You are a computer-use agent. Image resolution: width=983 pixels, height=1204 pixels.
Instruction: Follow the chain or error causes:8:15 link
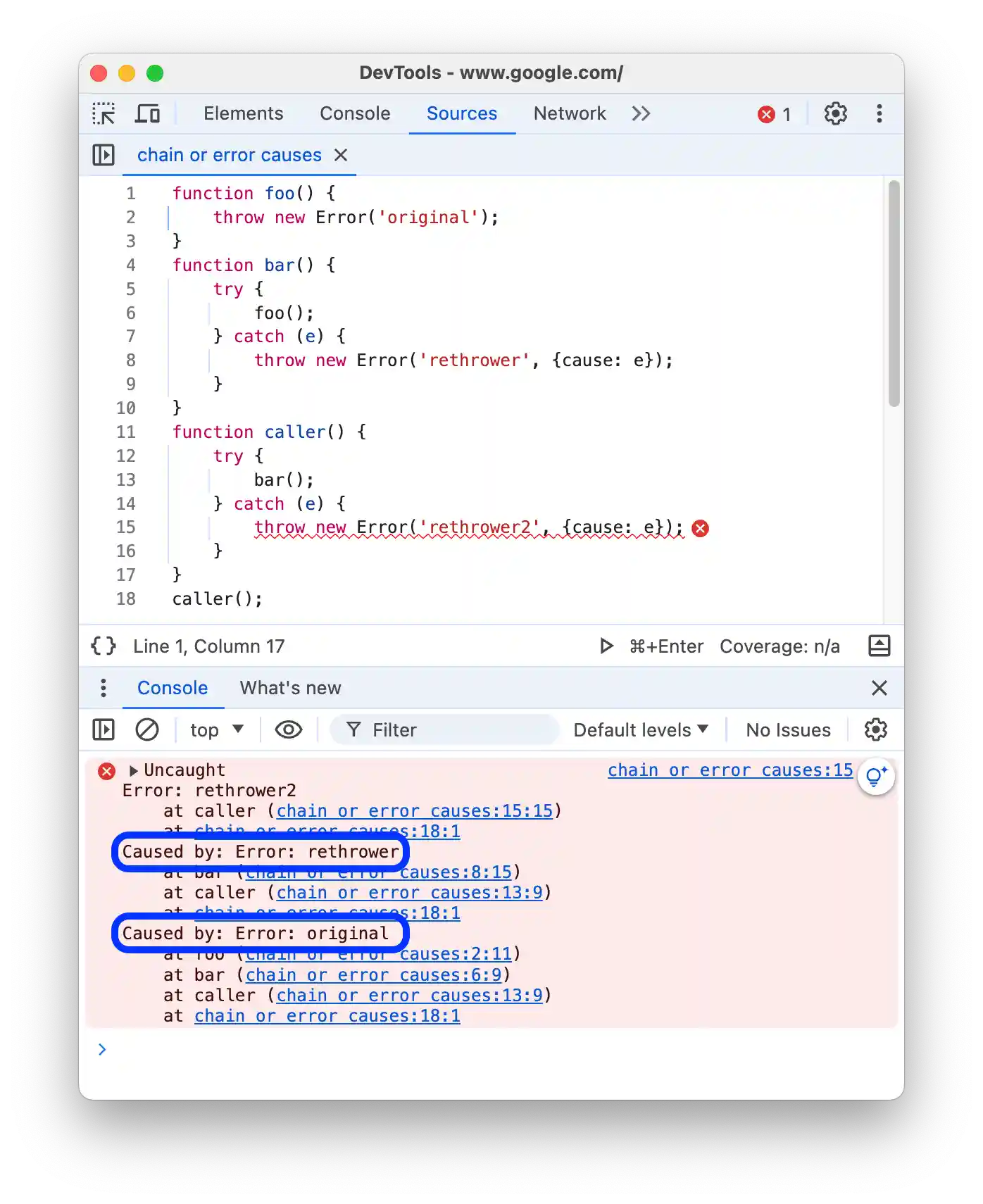point(379,872)
